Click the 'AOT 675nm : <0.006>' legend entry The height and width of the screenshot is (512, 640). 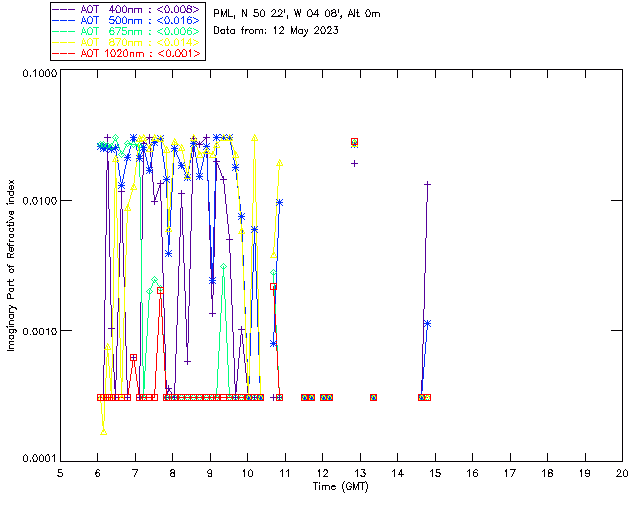click(x=140, y=31)
